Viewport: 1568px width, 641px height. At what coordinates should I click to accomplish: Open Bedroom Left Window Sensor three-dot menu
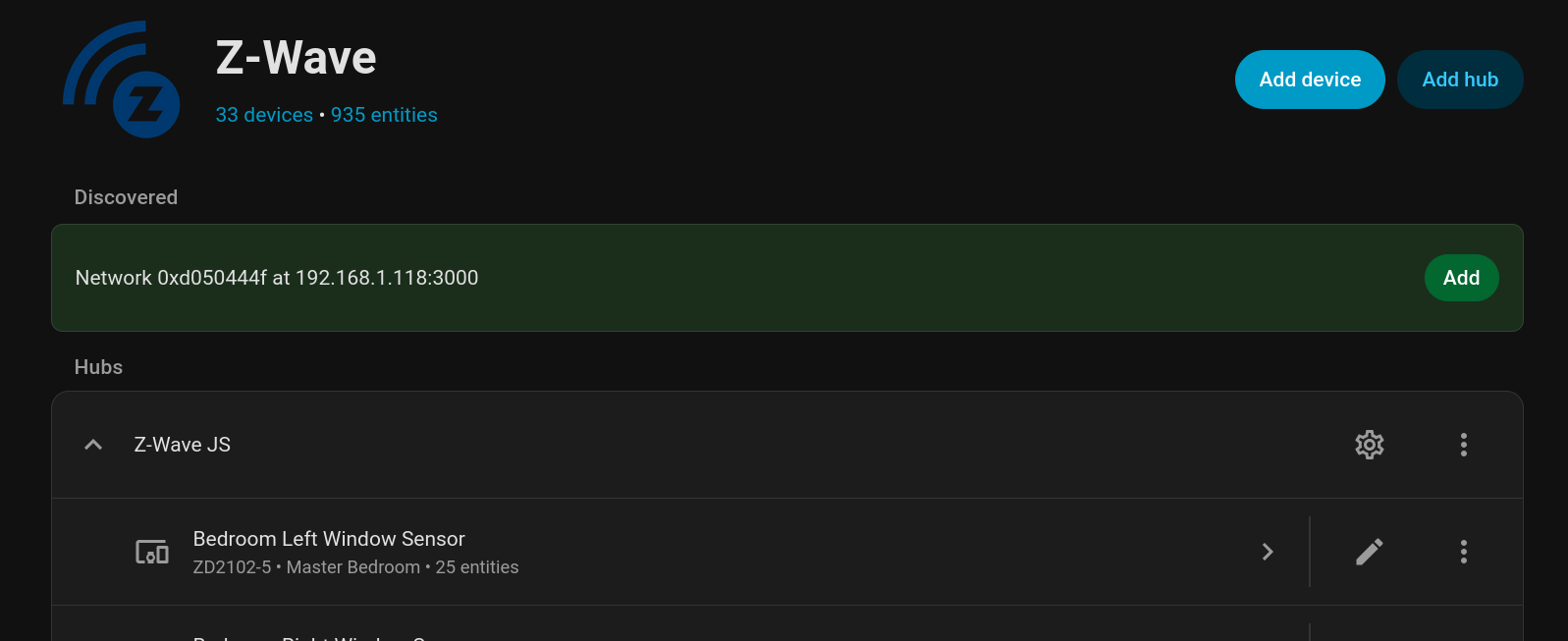1463,552
